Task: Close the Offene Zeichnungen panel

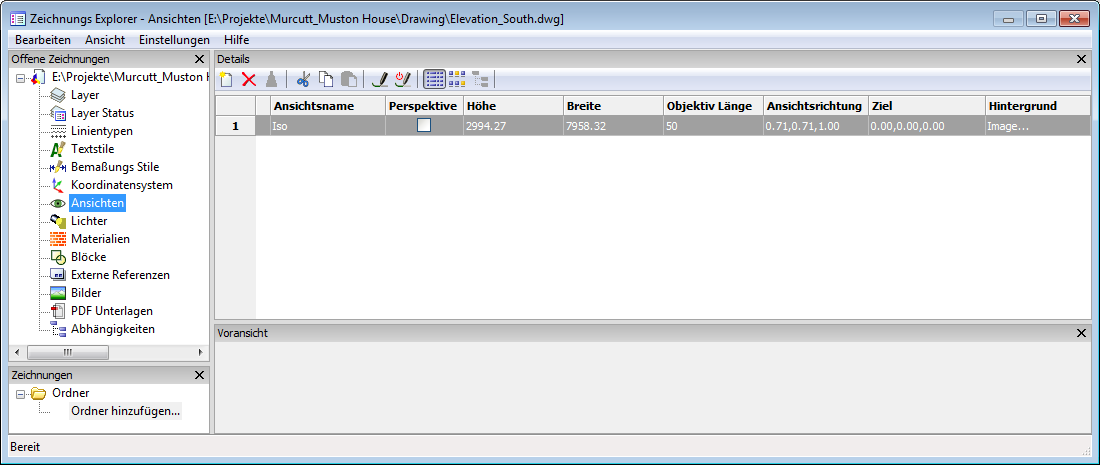Action: point(199,59)
